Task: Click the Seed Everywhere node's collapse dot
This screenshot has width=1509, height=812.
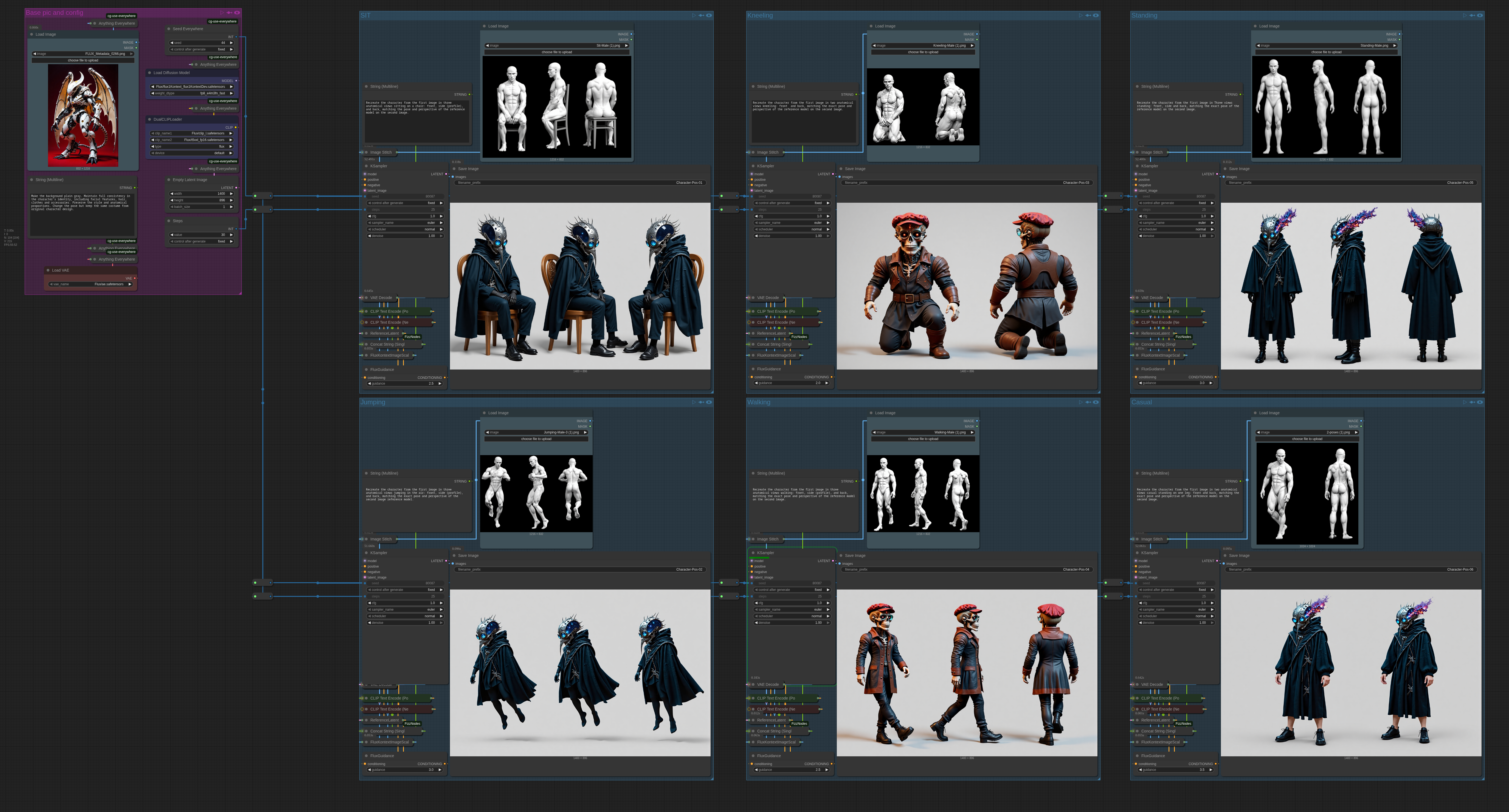Action: click(169, 29)
